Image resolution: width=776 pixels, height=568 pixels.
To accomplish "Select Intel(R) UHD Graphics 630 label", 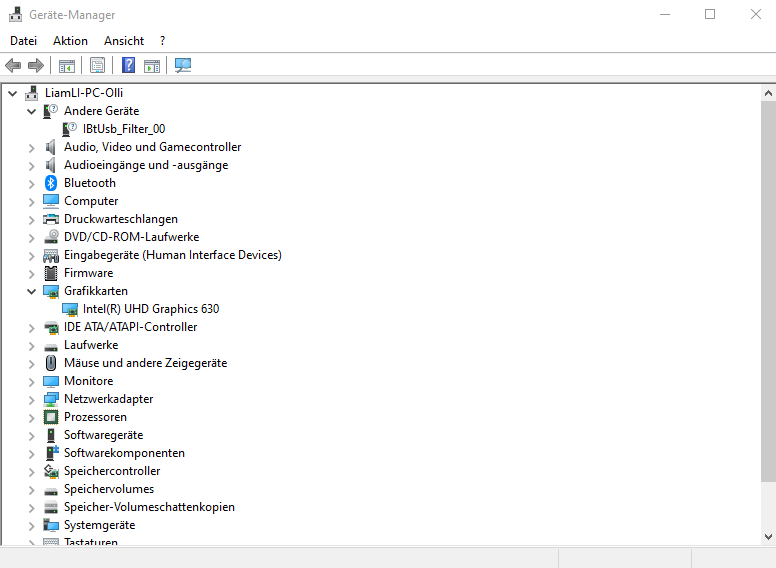I will 151,309.
